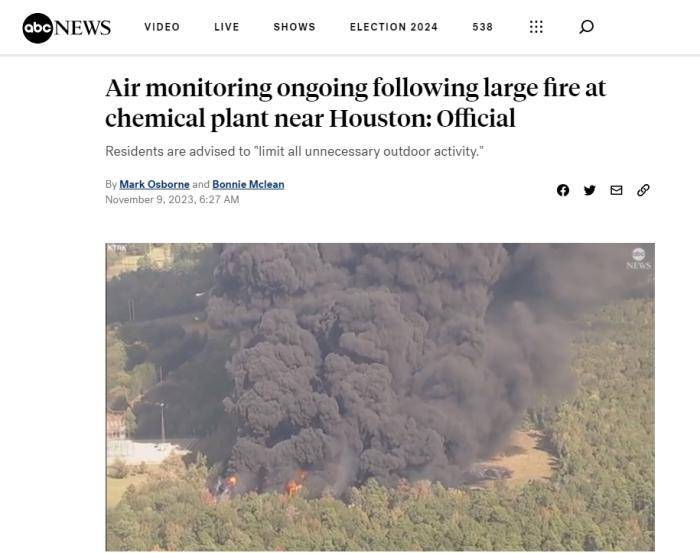Click the article headline text

pyautogui.click(x=355, y=103)
